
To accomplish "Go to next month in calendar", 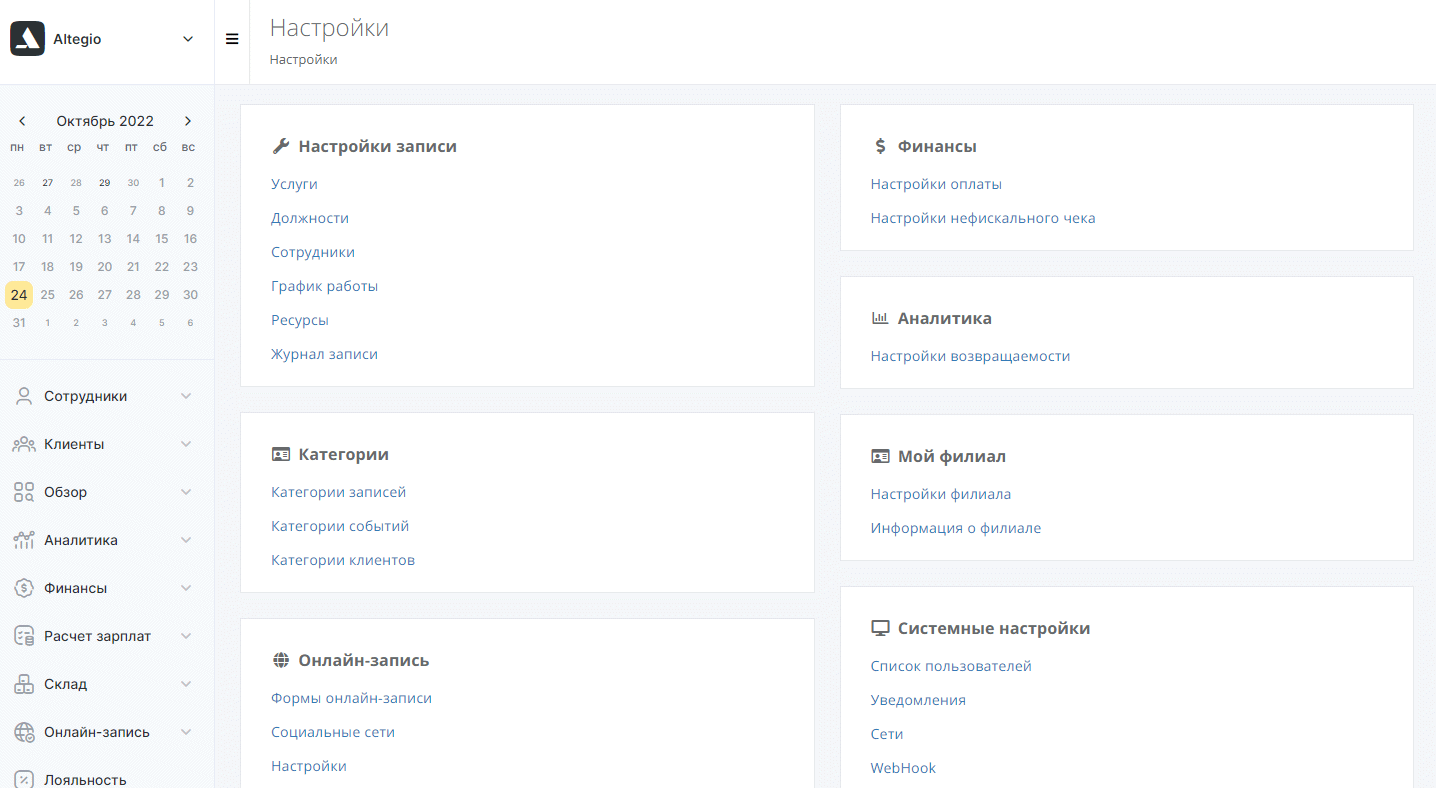I will (x=188, y=121).
